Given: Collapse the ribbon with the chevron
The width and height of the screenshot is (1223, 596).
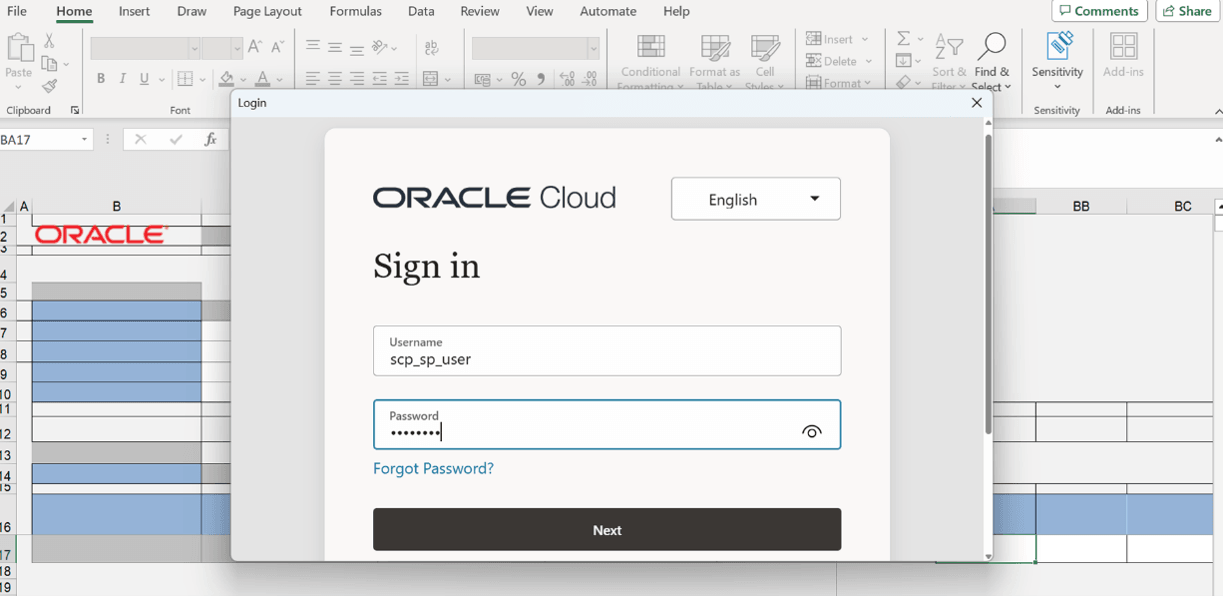Looking at the screenshot, I should tap(1217, 111).
